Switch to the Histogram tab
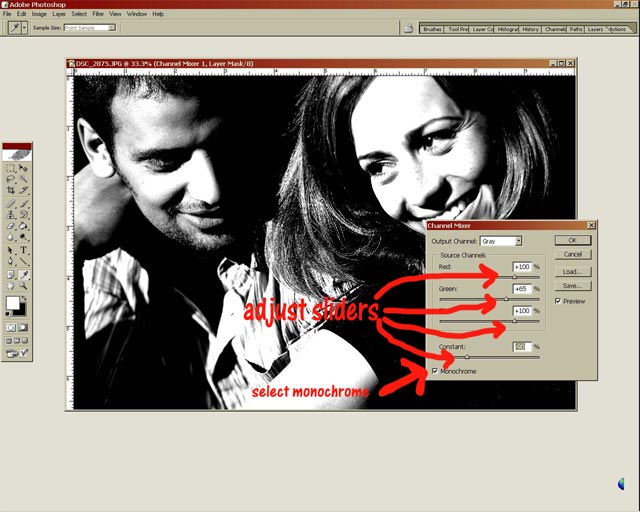The width and height of the screenshot is (640, 512). coord(507,29)
